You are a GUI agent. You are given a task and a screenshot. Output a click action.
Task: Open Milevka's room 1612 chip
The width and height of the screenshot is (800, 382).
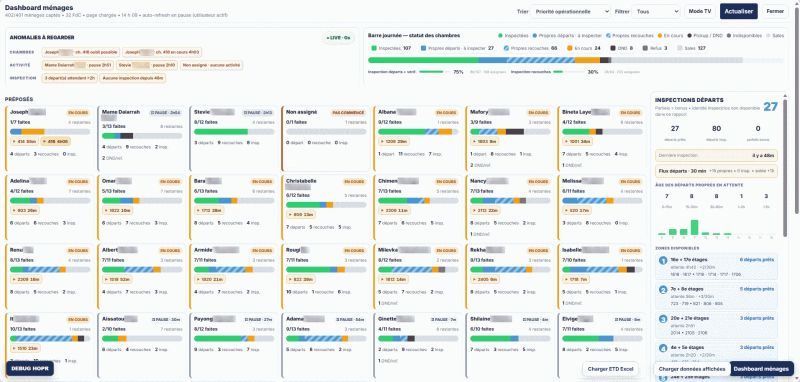(x=393, y=279)
